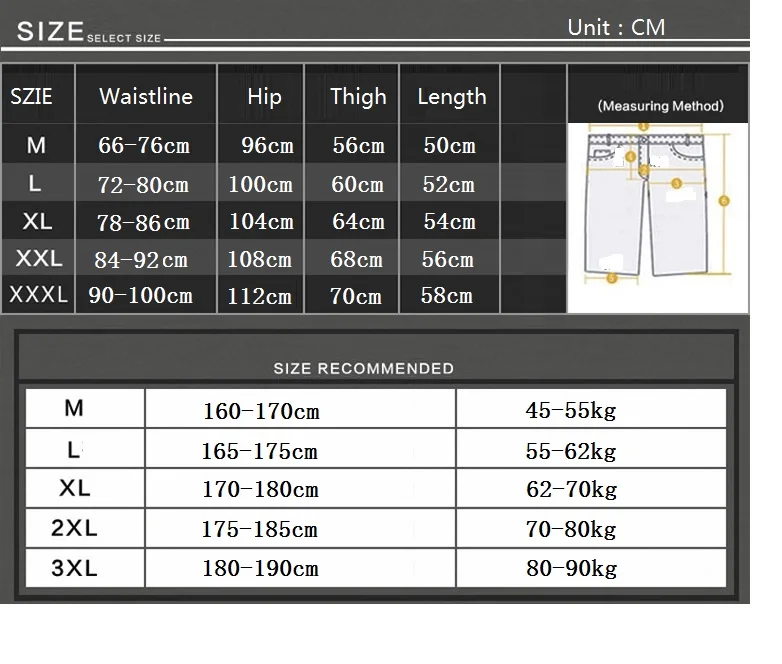782x664 pixels.
Task: Click weight range '55-62kg'
Action: (571, 452)
